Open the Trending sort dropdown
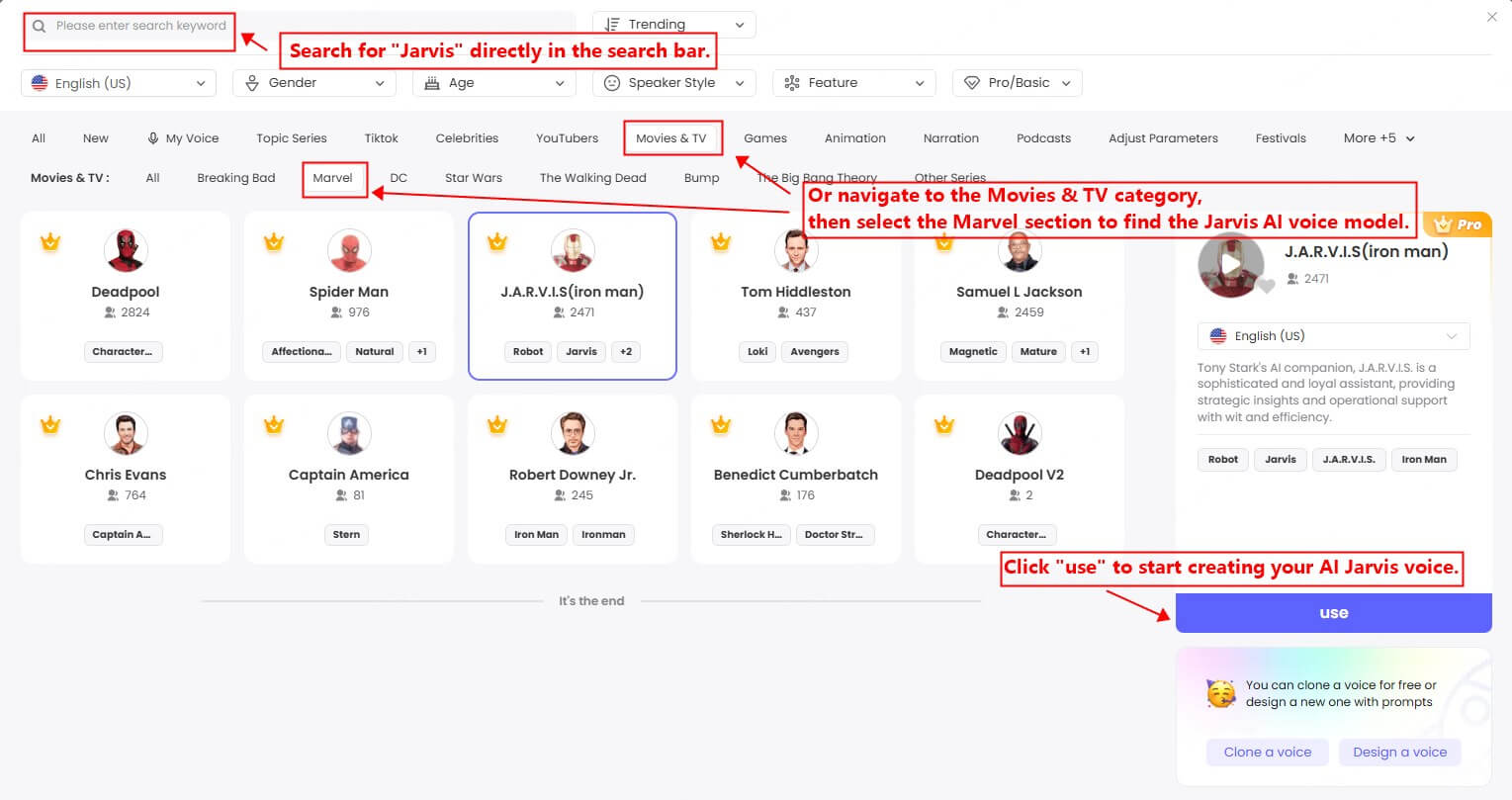Image resolution: width=1512 pixels, height=800 pixels. click(673, 24)
